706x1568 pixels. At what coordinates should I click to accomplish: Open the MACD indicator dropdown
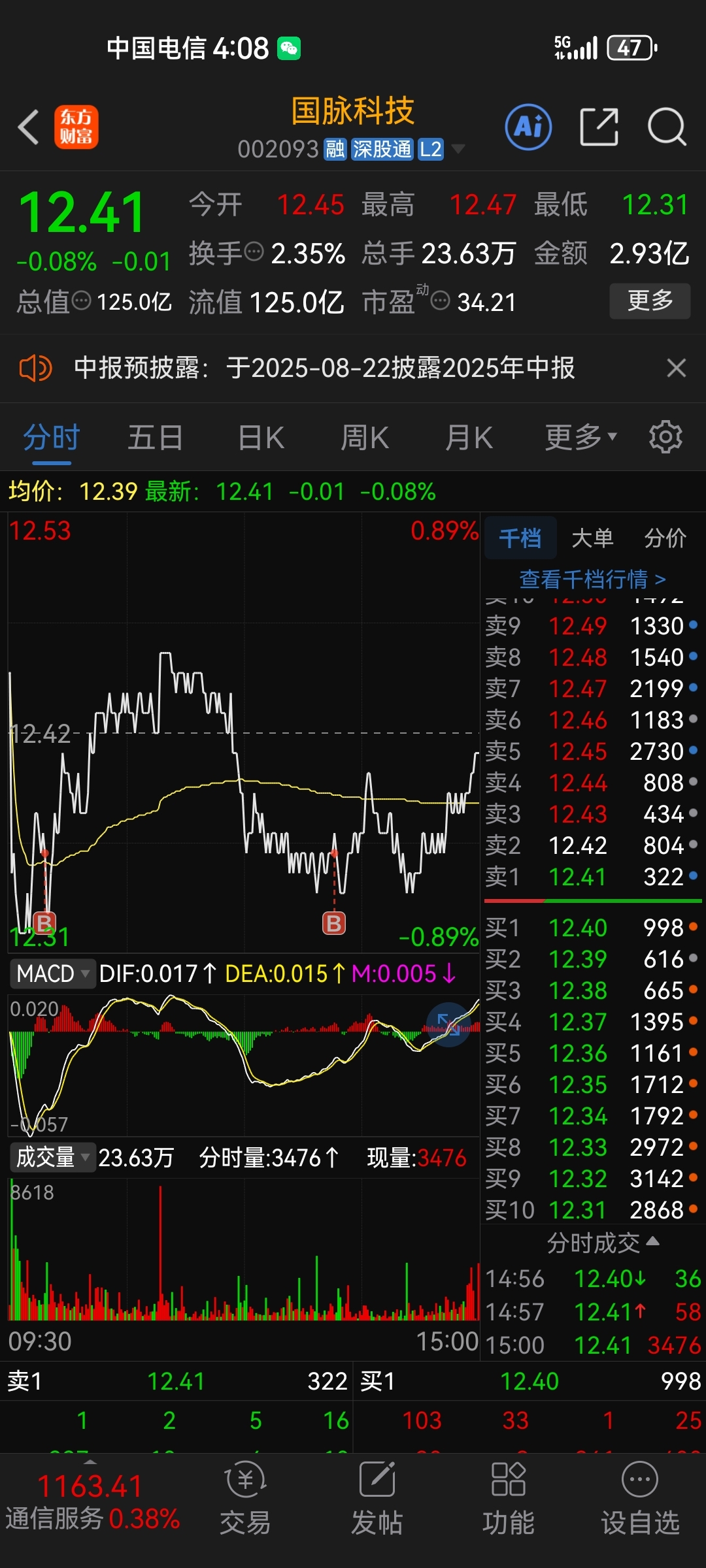point(52,973)
